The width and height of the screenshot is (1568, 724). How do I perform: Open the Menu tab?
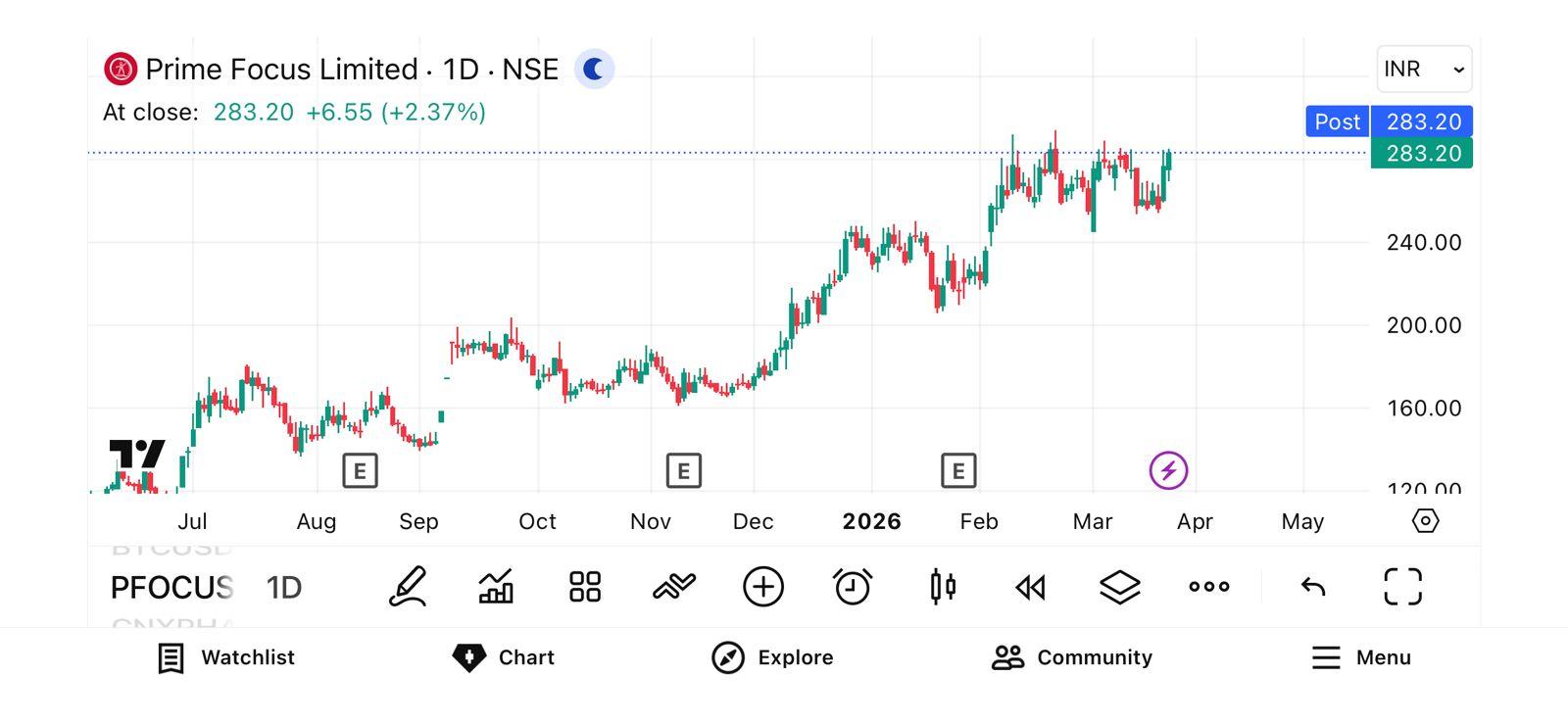point(1361,657)
